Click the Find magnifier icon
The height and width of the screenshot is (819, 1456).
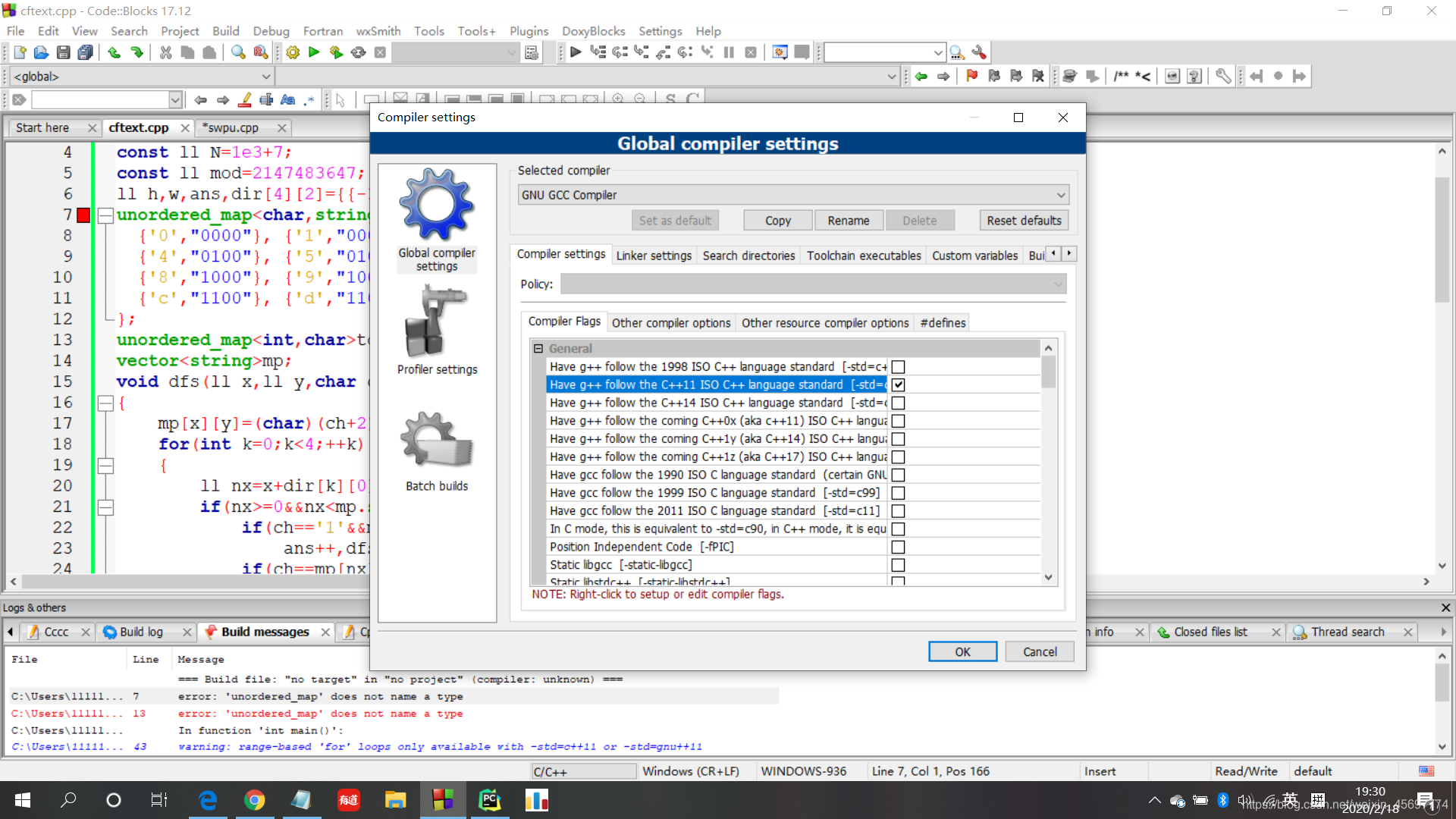tap(238, 52)
